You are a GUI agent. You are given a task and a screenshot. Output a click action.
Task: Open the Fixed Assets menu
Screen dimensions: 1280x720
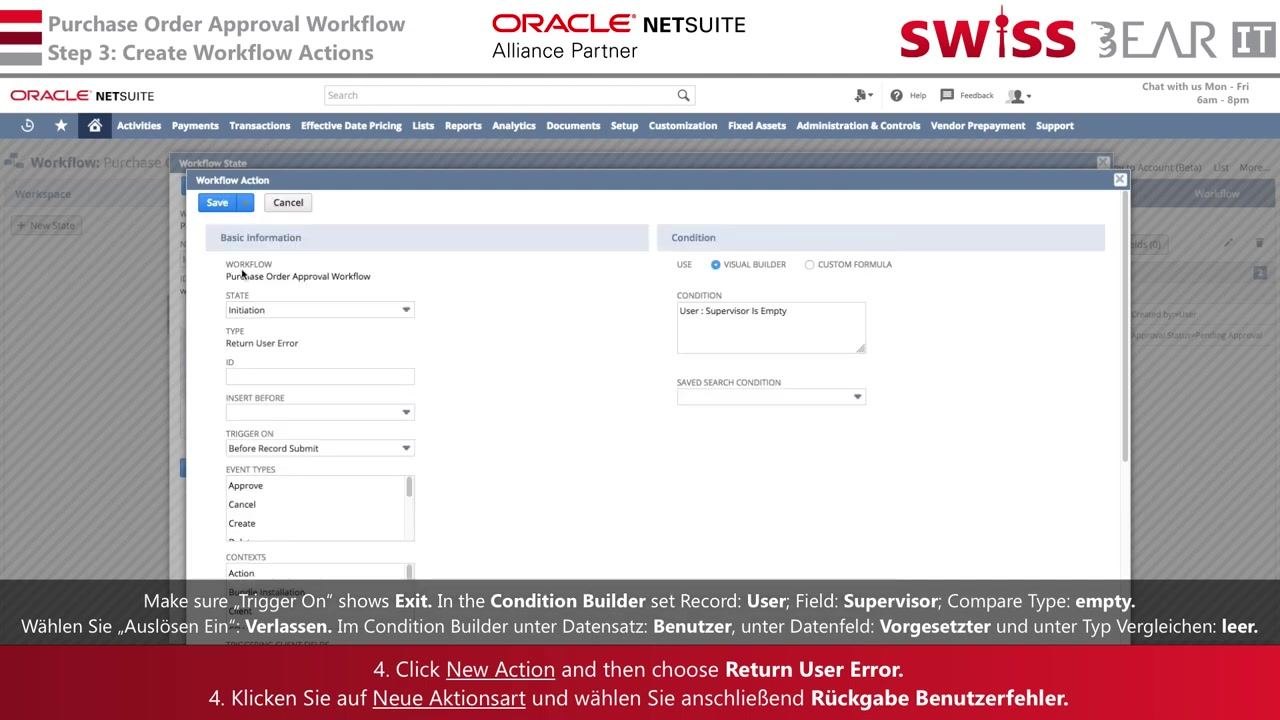[x=757, y=126]
